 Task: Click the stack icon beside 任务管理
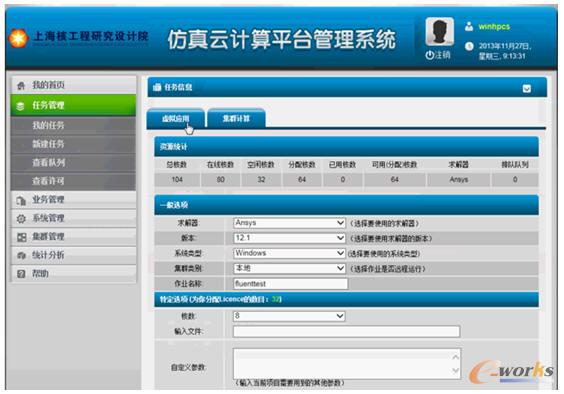pos(21,106)
